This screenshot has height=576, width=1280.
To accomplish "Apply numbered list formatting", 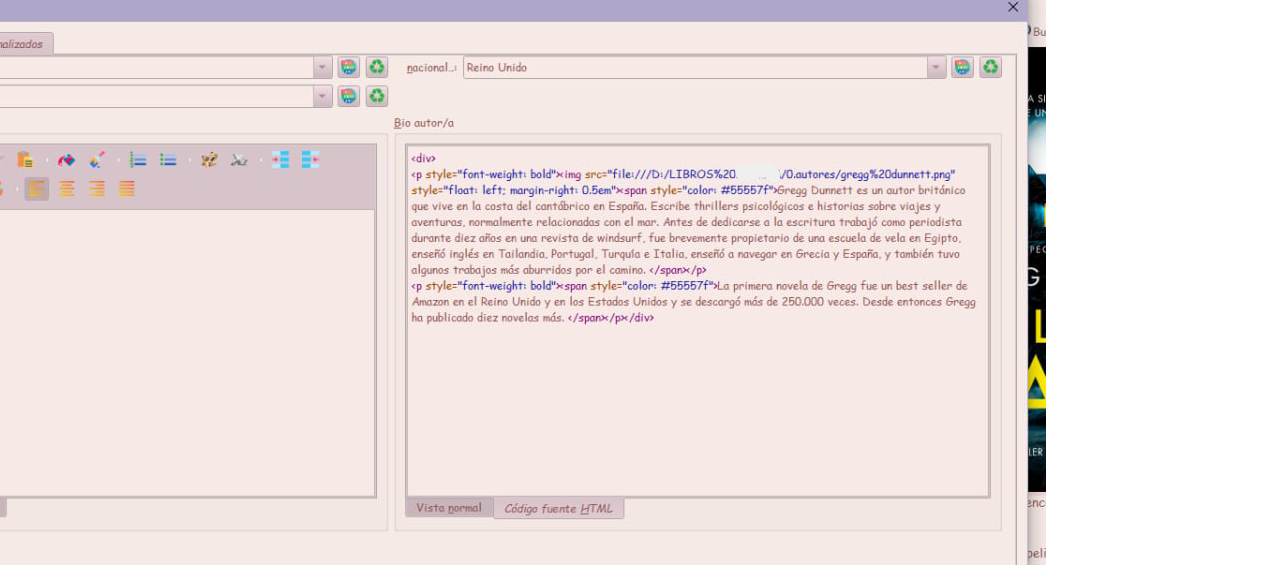I will [138, 160].
